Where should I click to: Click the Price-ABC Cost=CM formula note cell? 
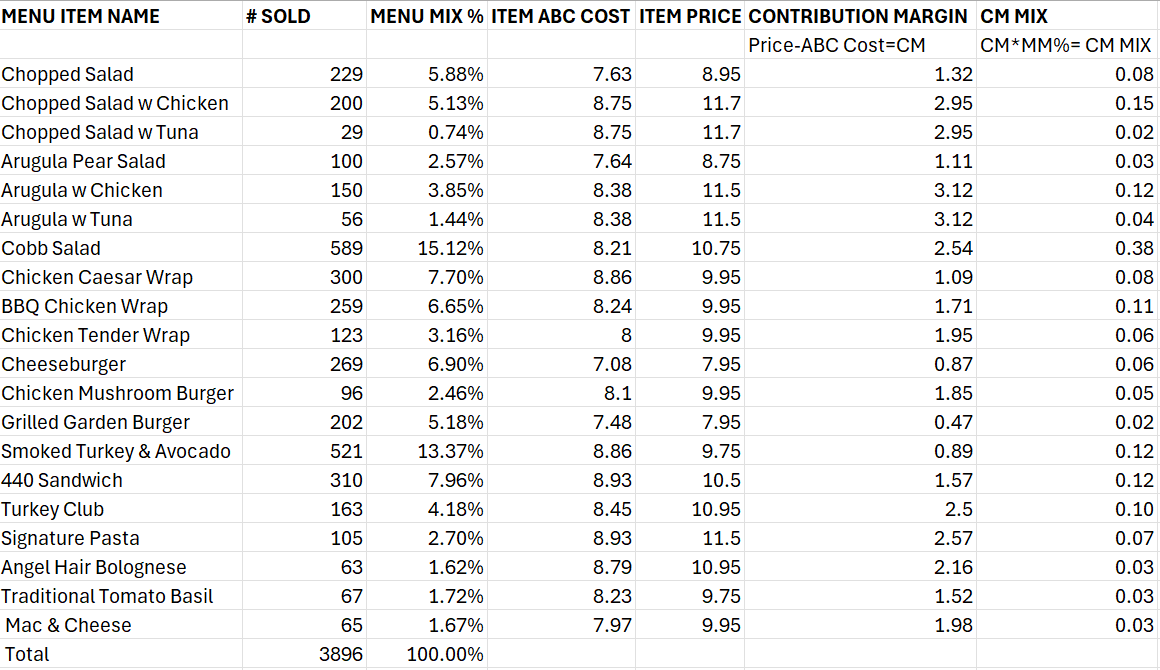pos(837,45)
